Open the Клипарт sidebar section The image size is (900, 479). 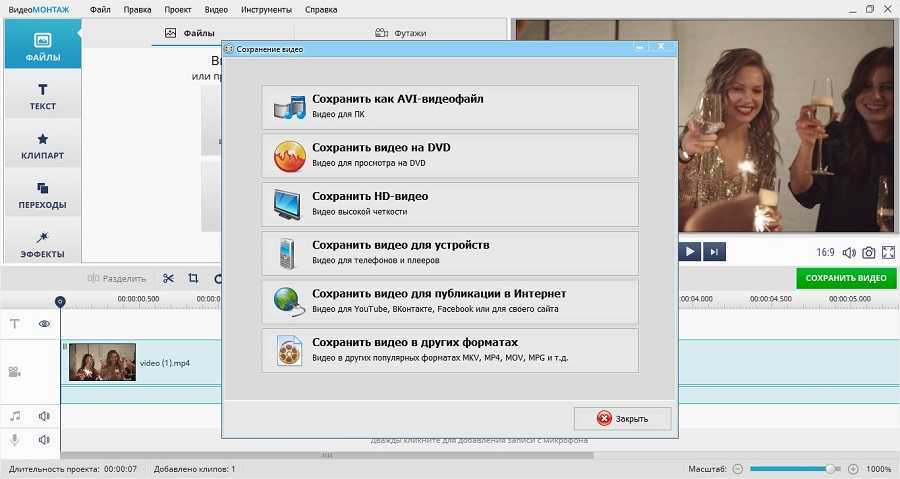pos(40,146)
